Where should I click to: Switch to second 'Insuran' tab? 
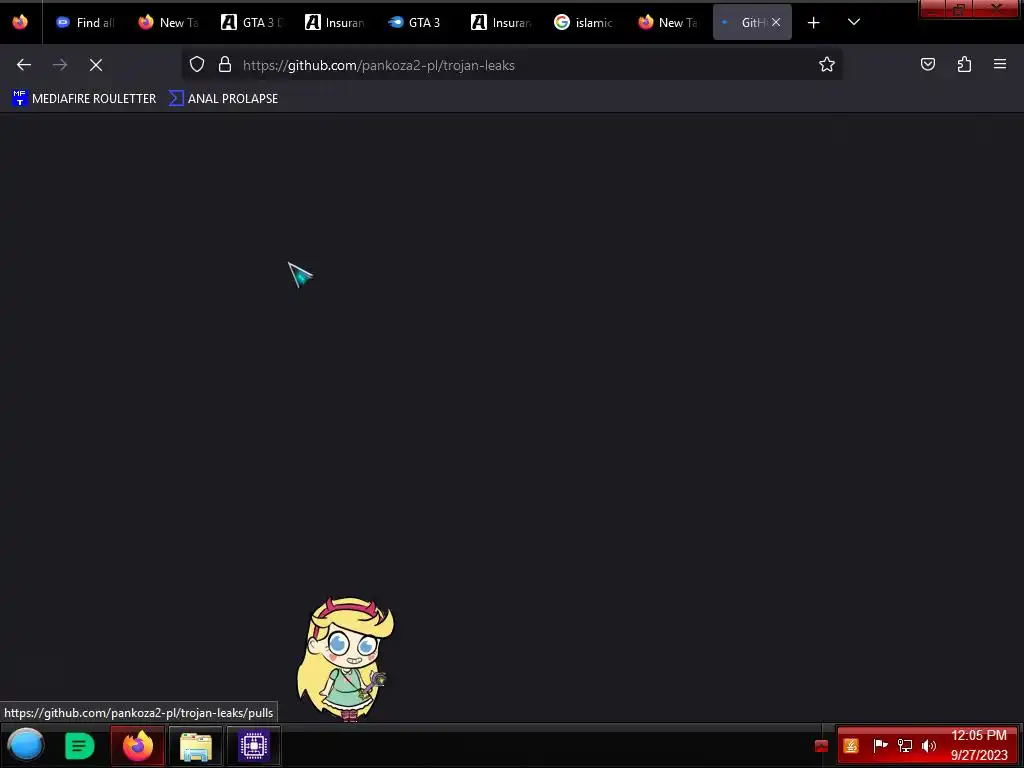pos(502,23)
